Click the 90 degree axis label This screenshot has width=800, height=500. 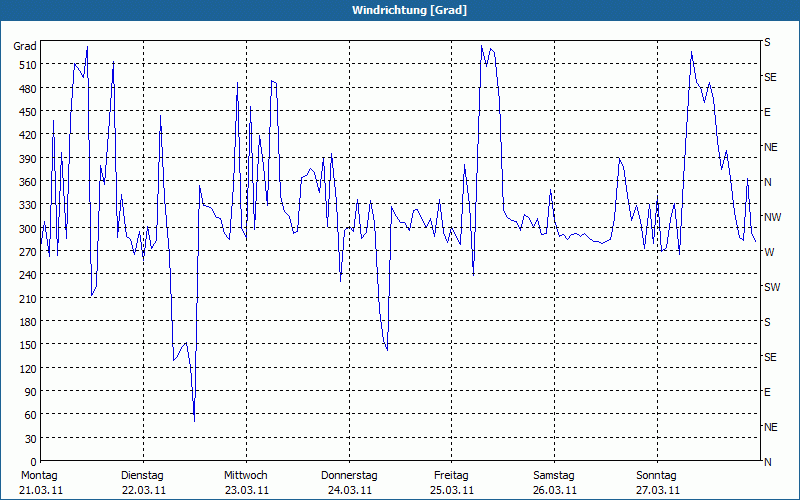tap(31, 392)
